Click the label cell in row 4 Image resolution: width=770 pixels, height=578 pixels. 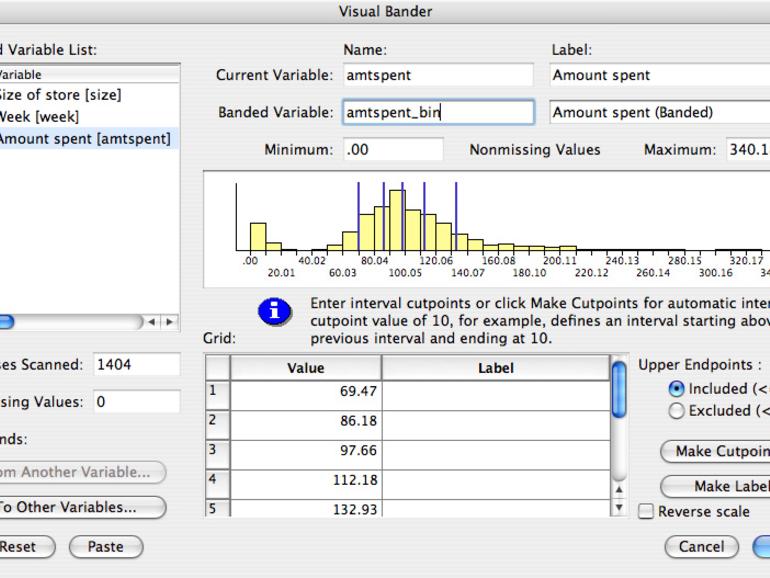pos(496,484)
